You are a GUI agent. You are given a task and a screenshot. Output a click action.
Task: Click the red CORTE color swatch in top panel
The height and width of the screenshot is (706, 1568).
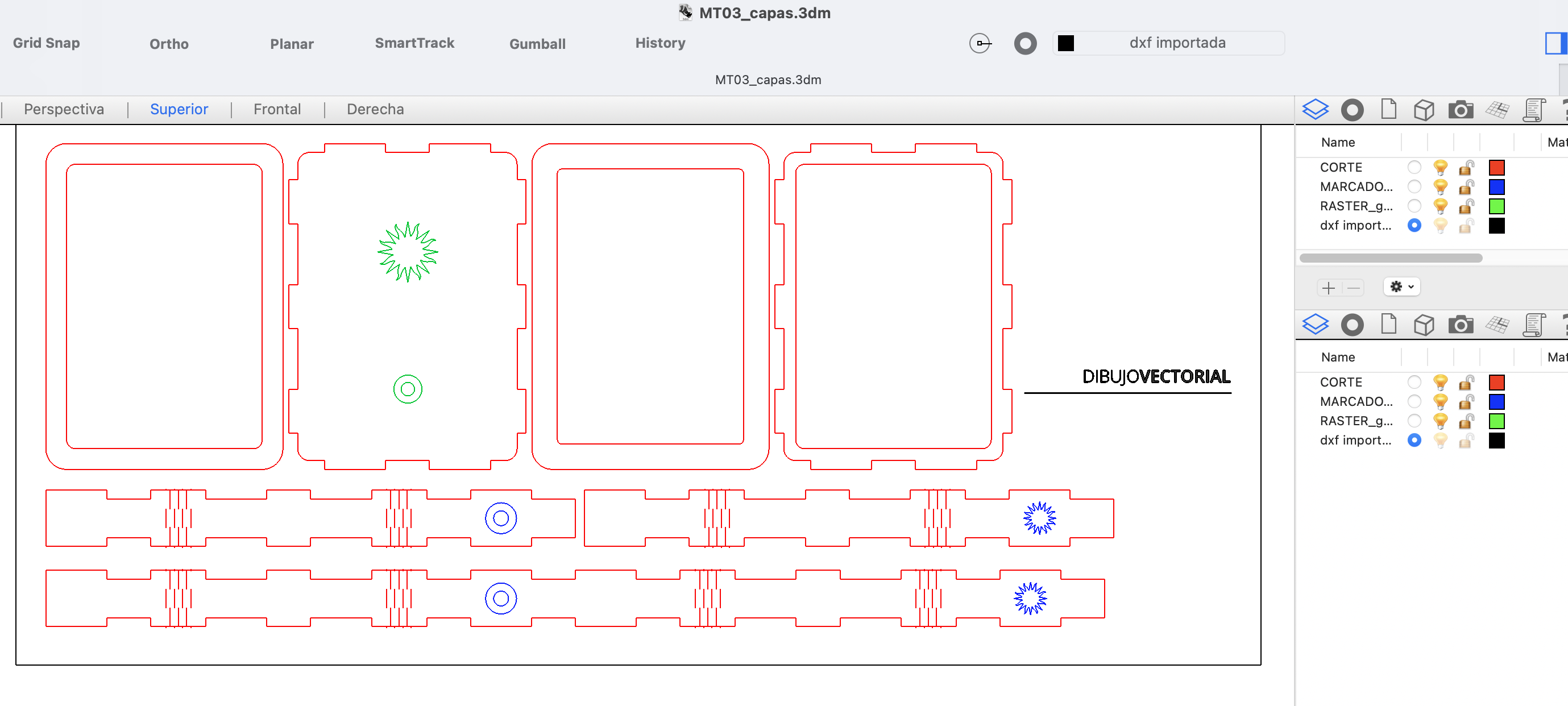(1496, 167)
